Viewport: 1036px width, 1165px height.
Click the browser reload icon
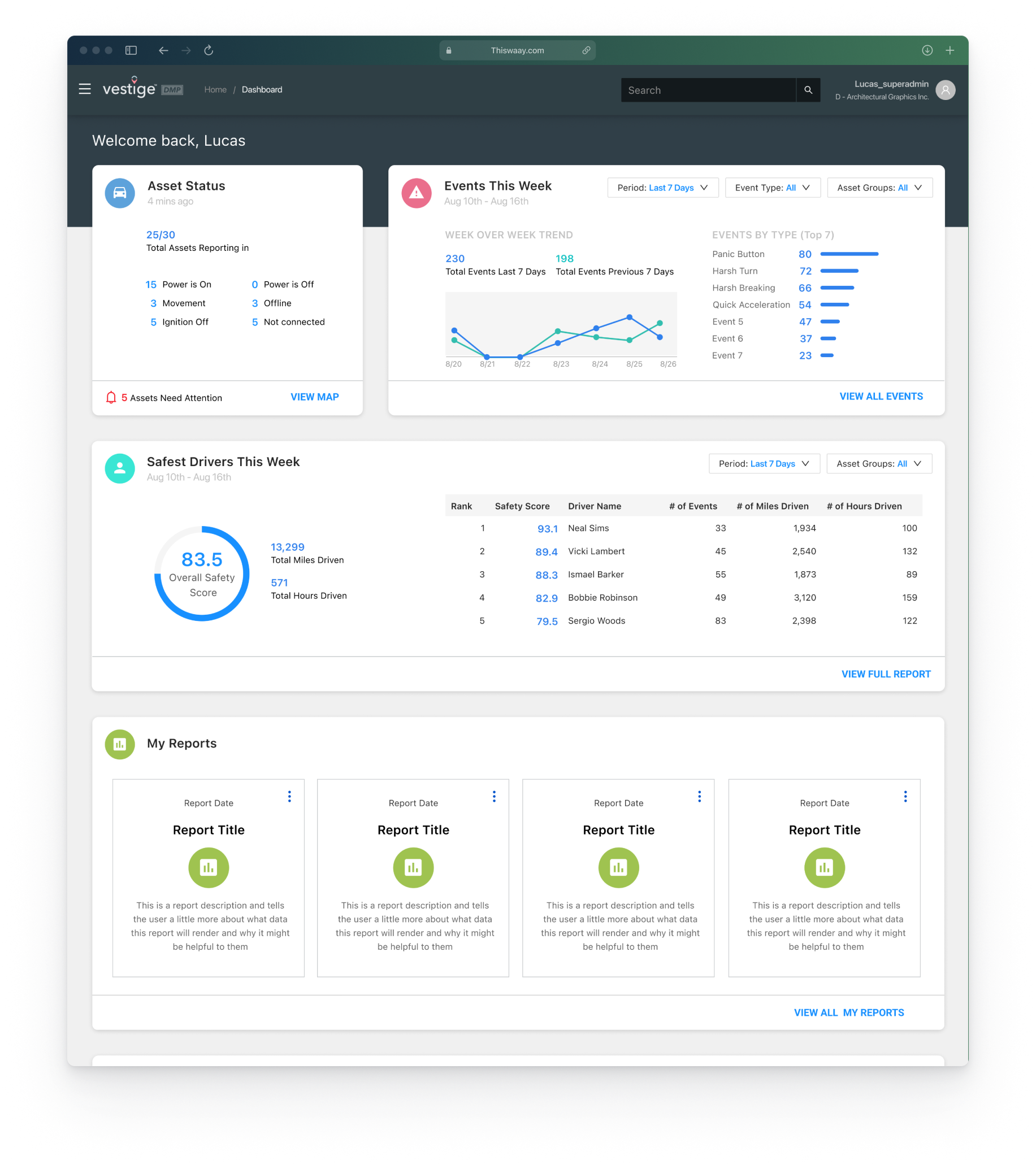209,50
